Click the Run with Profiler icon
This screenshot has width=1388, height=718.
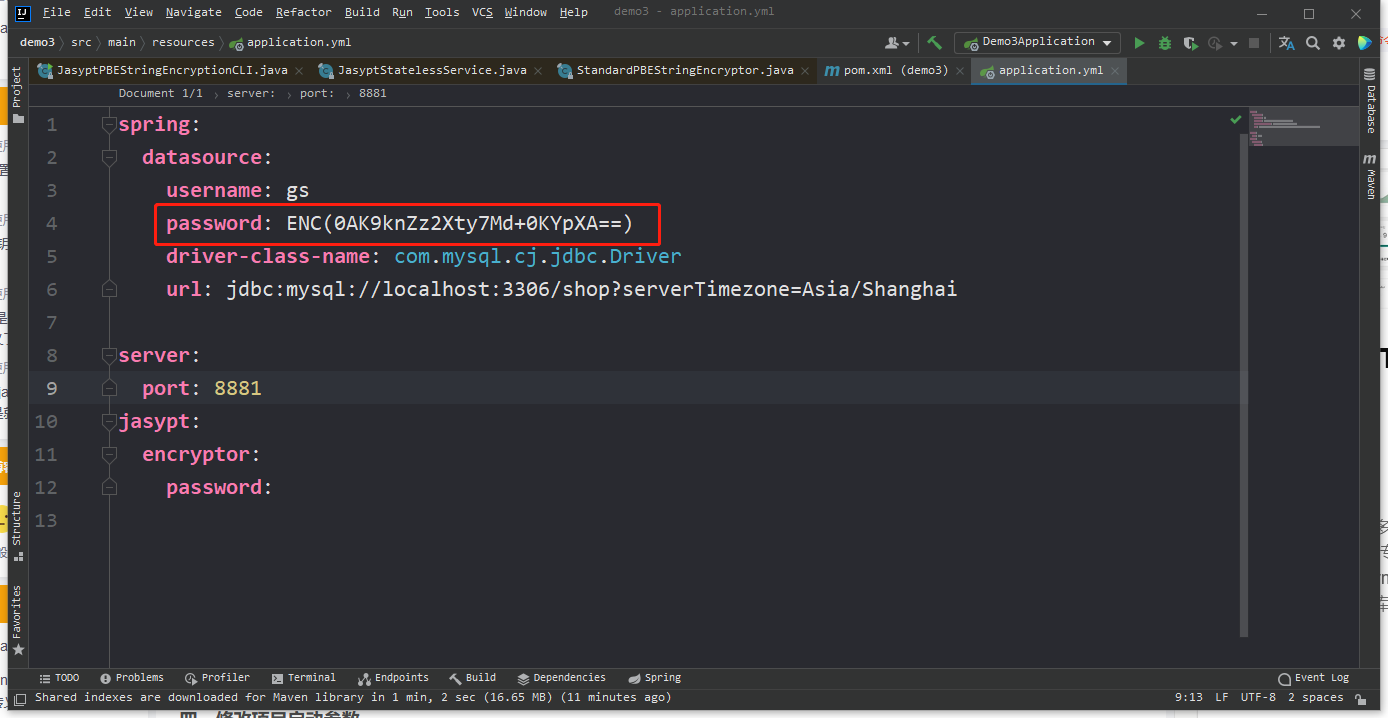(x=1215, y=43)
